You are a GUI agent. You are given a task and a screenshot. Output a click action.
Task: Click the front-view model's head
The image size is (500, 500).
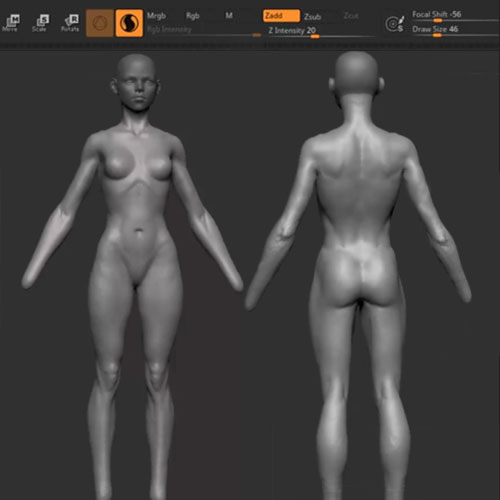tap(136, 82)
